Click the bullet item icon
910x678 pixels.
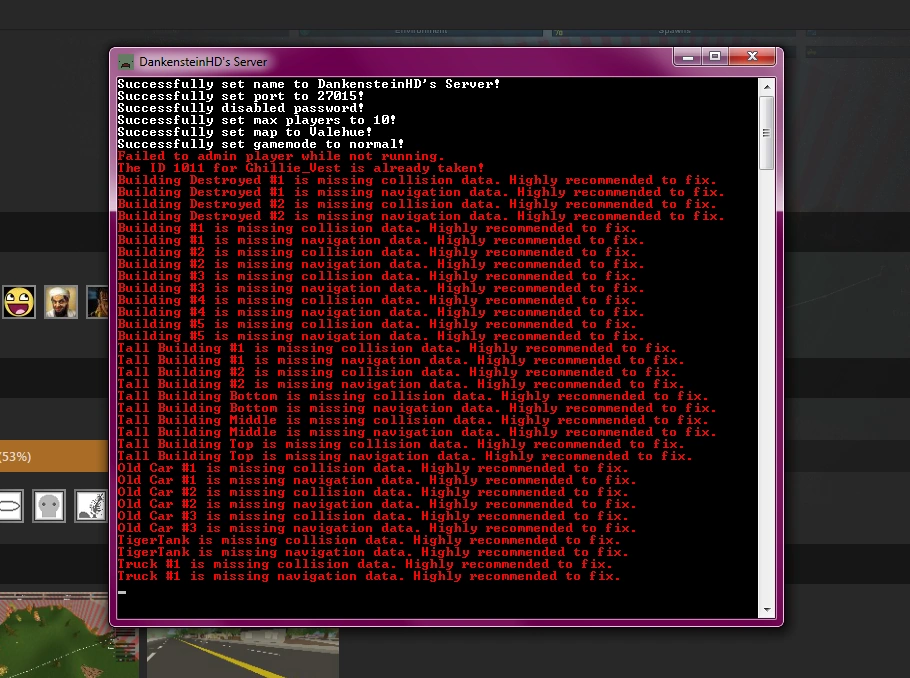(12, 506)
